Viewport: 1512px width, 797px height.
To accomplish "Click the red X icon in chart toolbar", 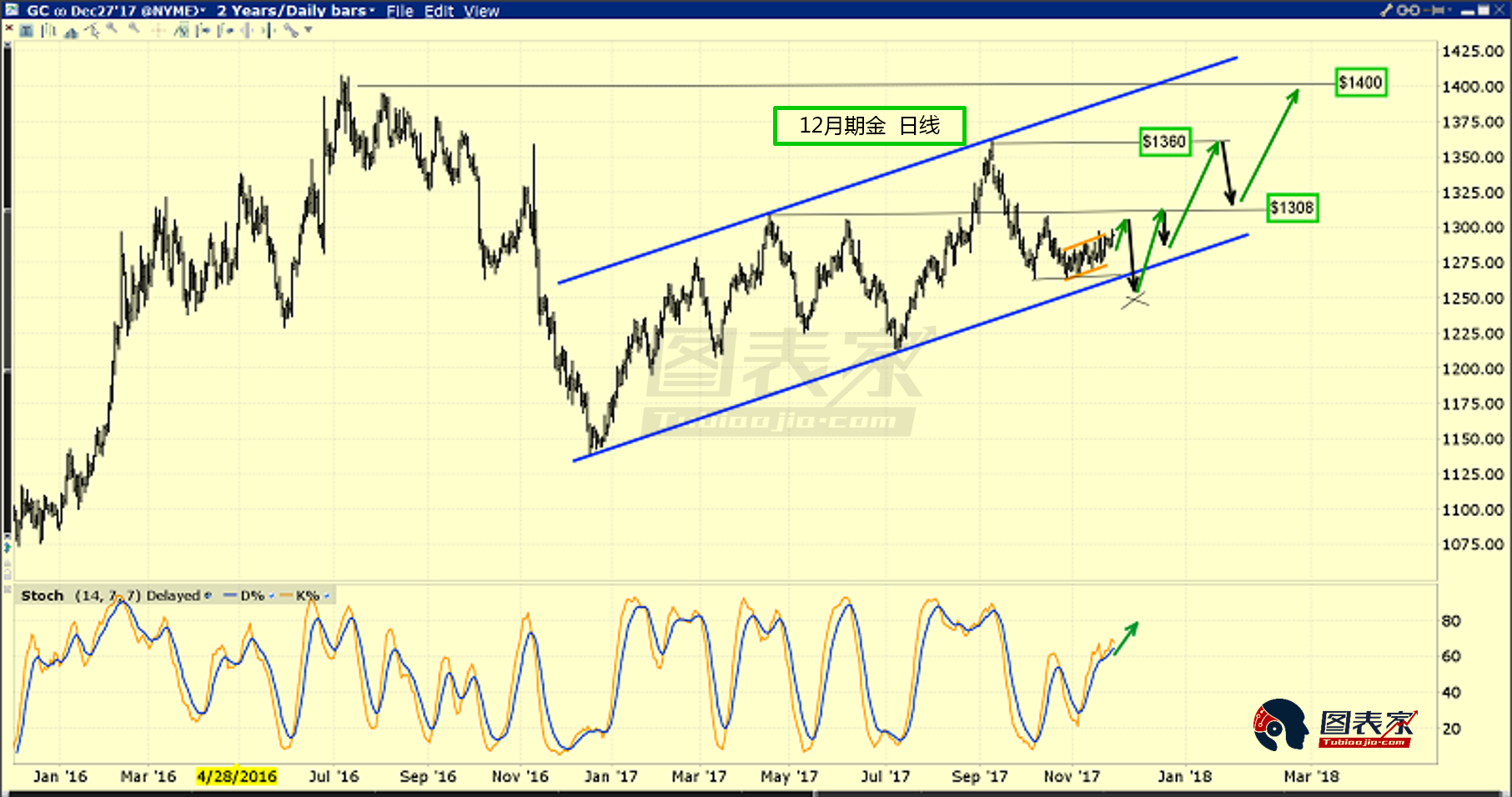I will (x=9, y=29).
